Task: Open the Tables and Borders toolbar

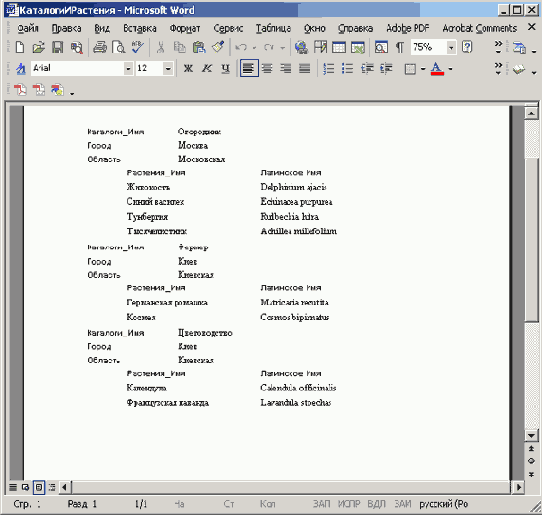Action: (320, 47)
